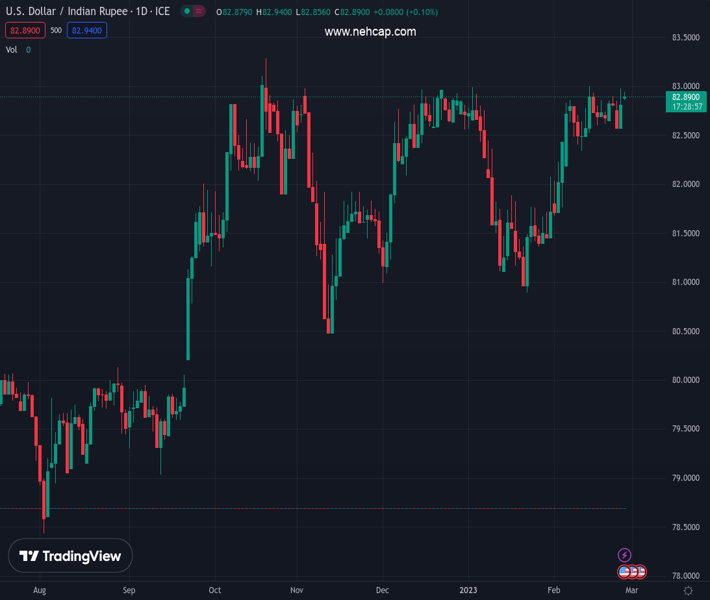Select the red dotted horizontal line near 78.70
Image resolution: width=710 pixels, height=600 pixels.
click(300, 508)
